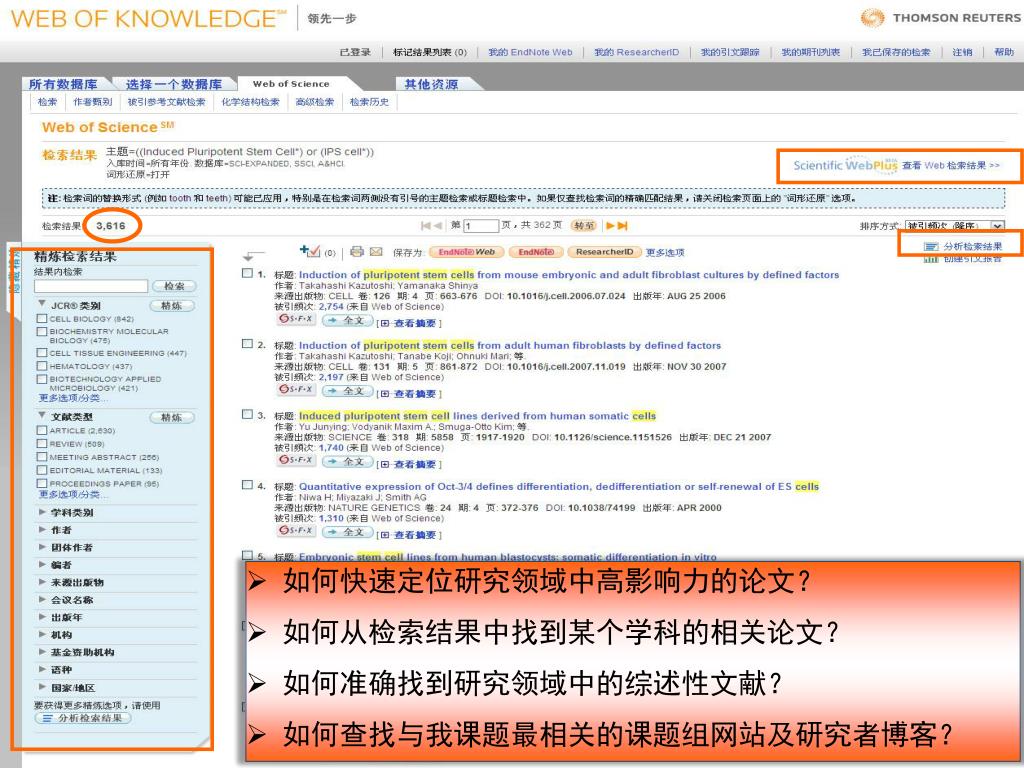
Task: Go to next page orange arrow
Action: click(x=610, y=225)
